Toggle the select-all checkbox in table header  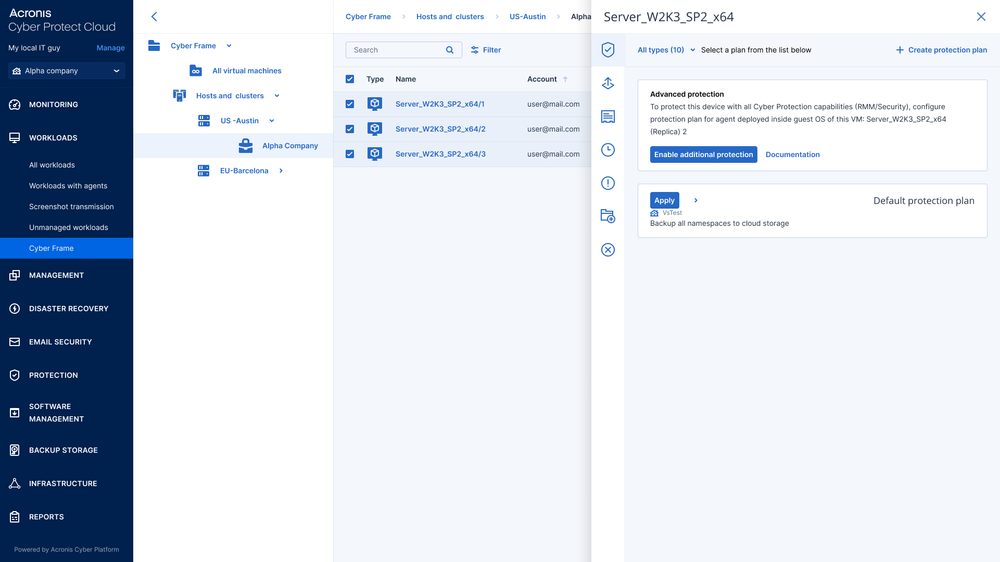(x=349, y=79)
